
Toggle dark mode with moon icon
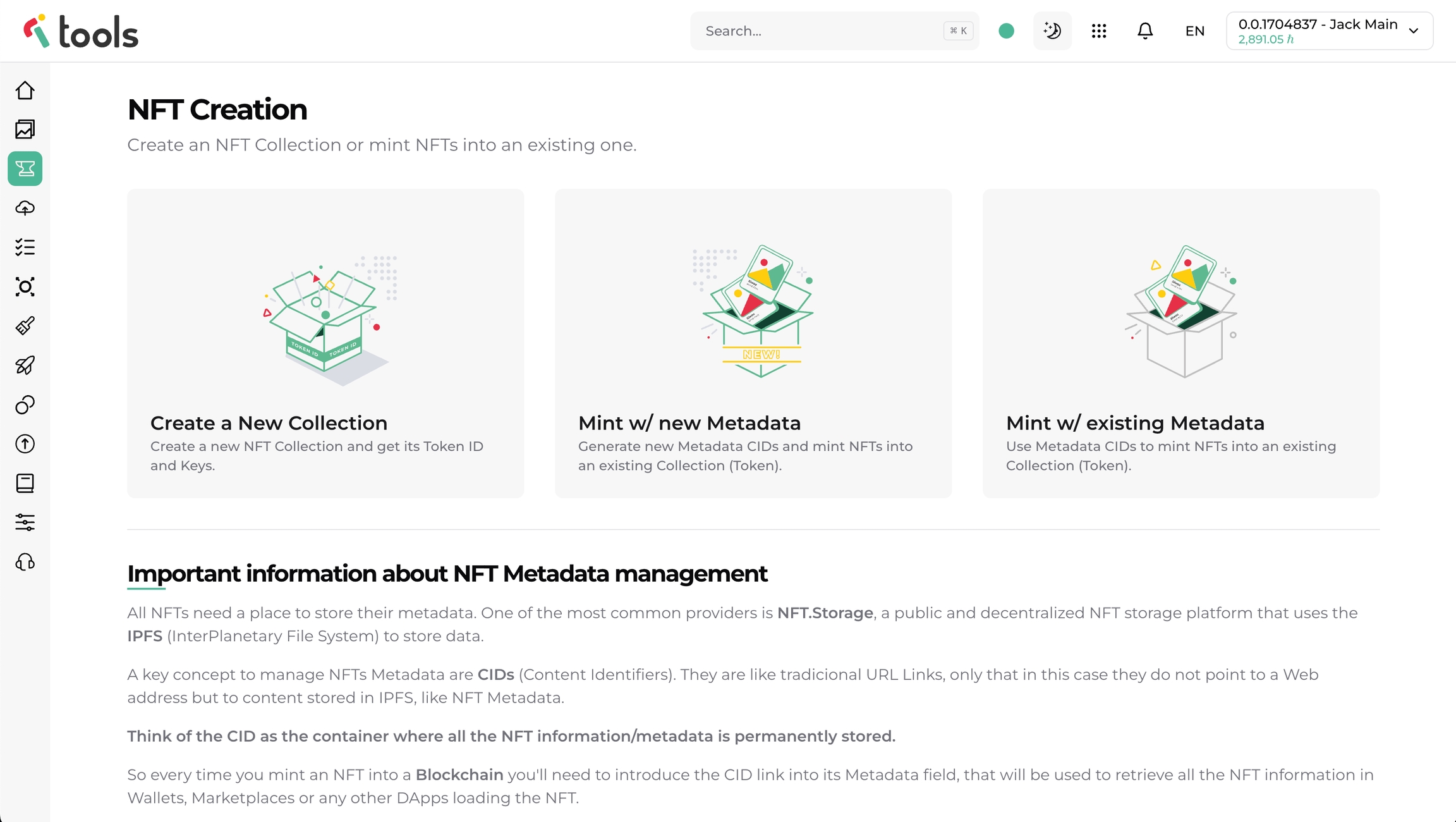(x=1052, y=31)
